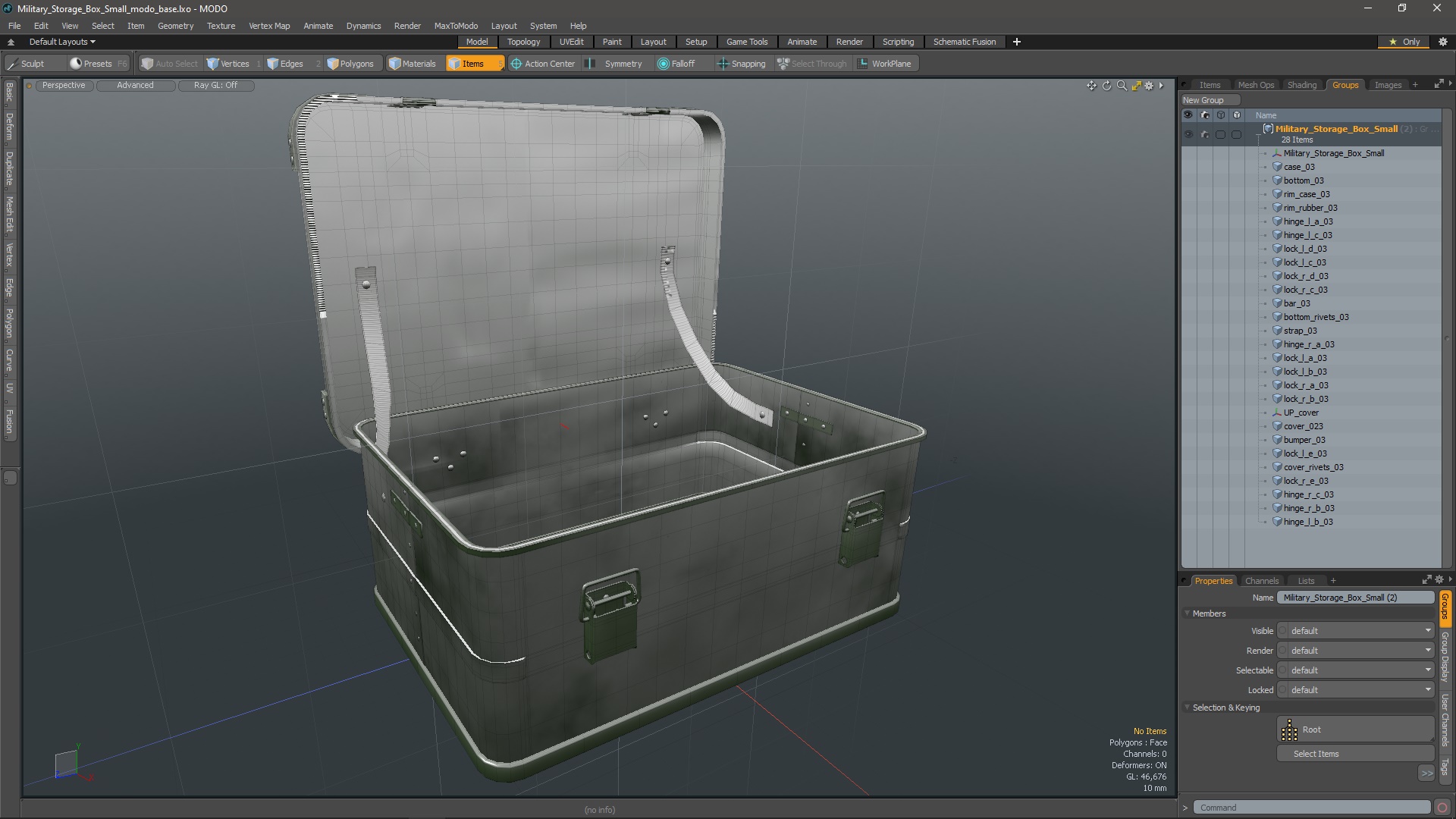The width and height of the screenshot is (1456, 819).
Task: Click the viewport rotate icon
Action: tap(1106, 86)
